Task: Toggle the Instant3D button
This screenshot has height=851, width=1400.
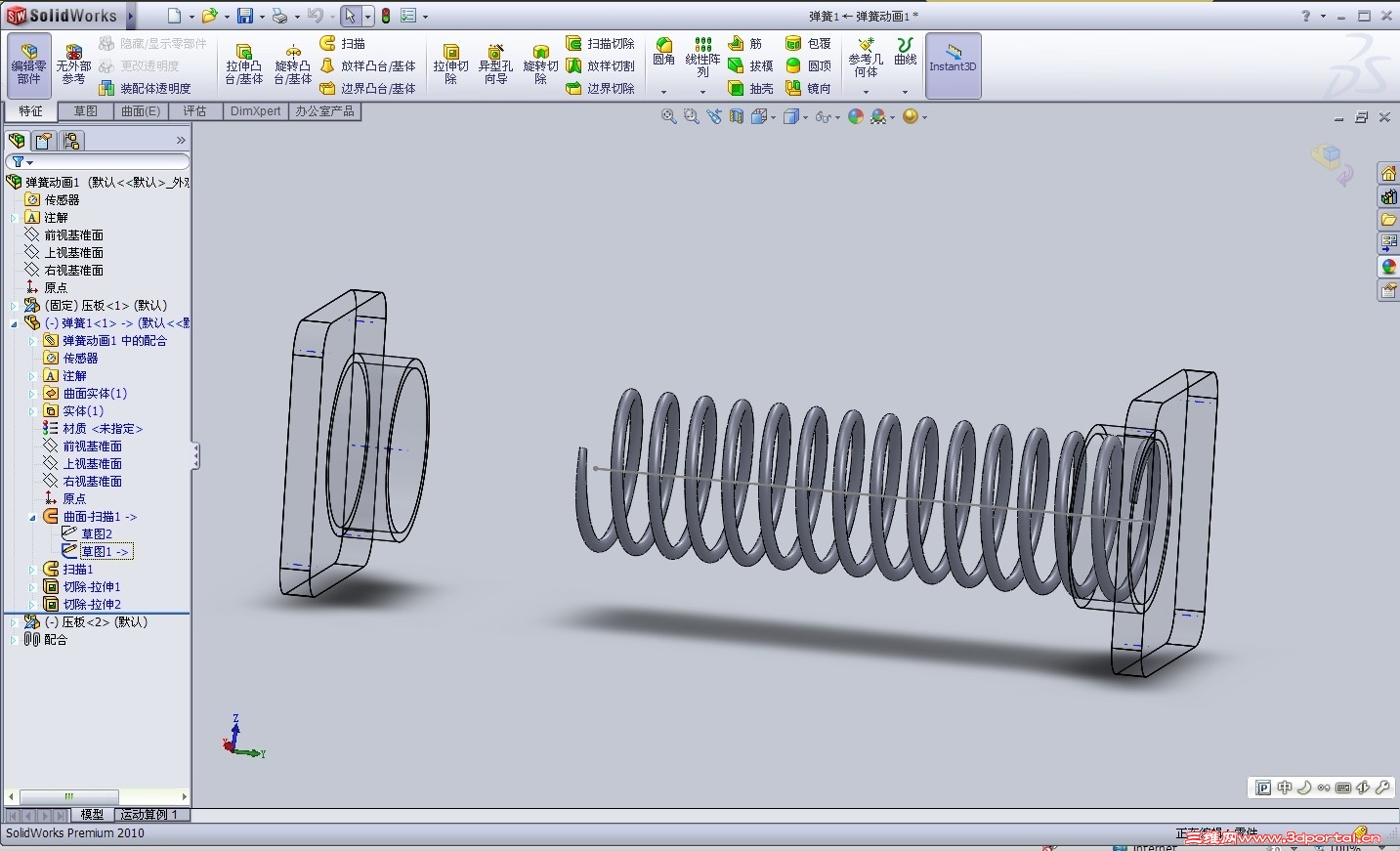Action: [953, 64]
